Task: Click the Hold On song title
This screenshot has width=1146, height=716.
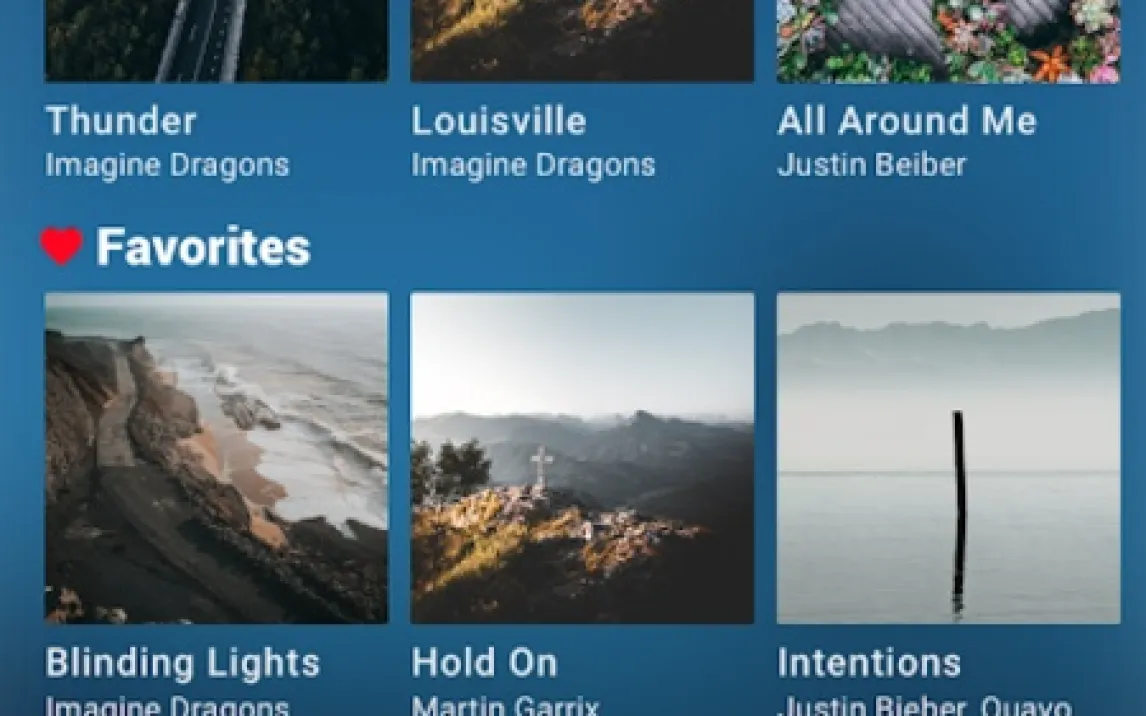Action: pos(485,663)
